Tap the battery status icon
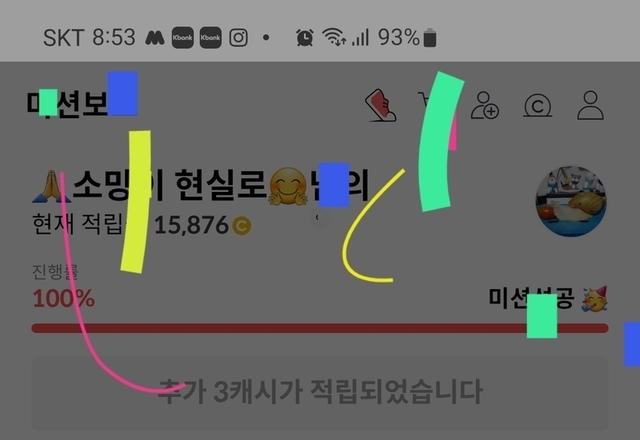Screen dimensions: 640x440 pos(430,38)
